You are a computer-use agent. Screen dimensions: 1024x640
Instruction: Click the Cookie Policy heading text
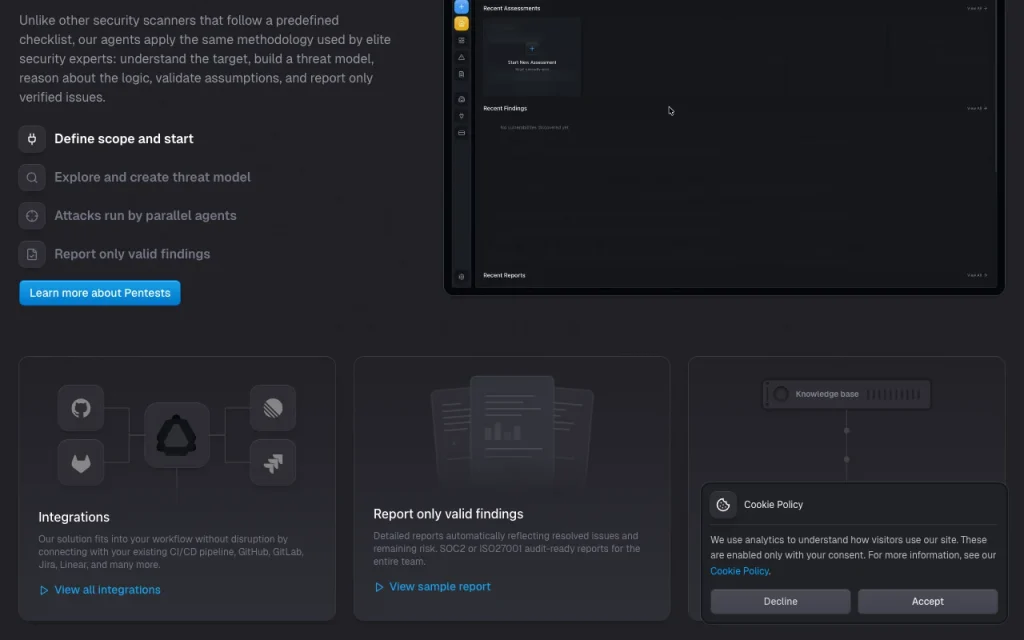click(773, 505)
